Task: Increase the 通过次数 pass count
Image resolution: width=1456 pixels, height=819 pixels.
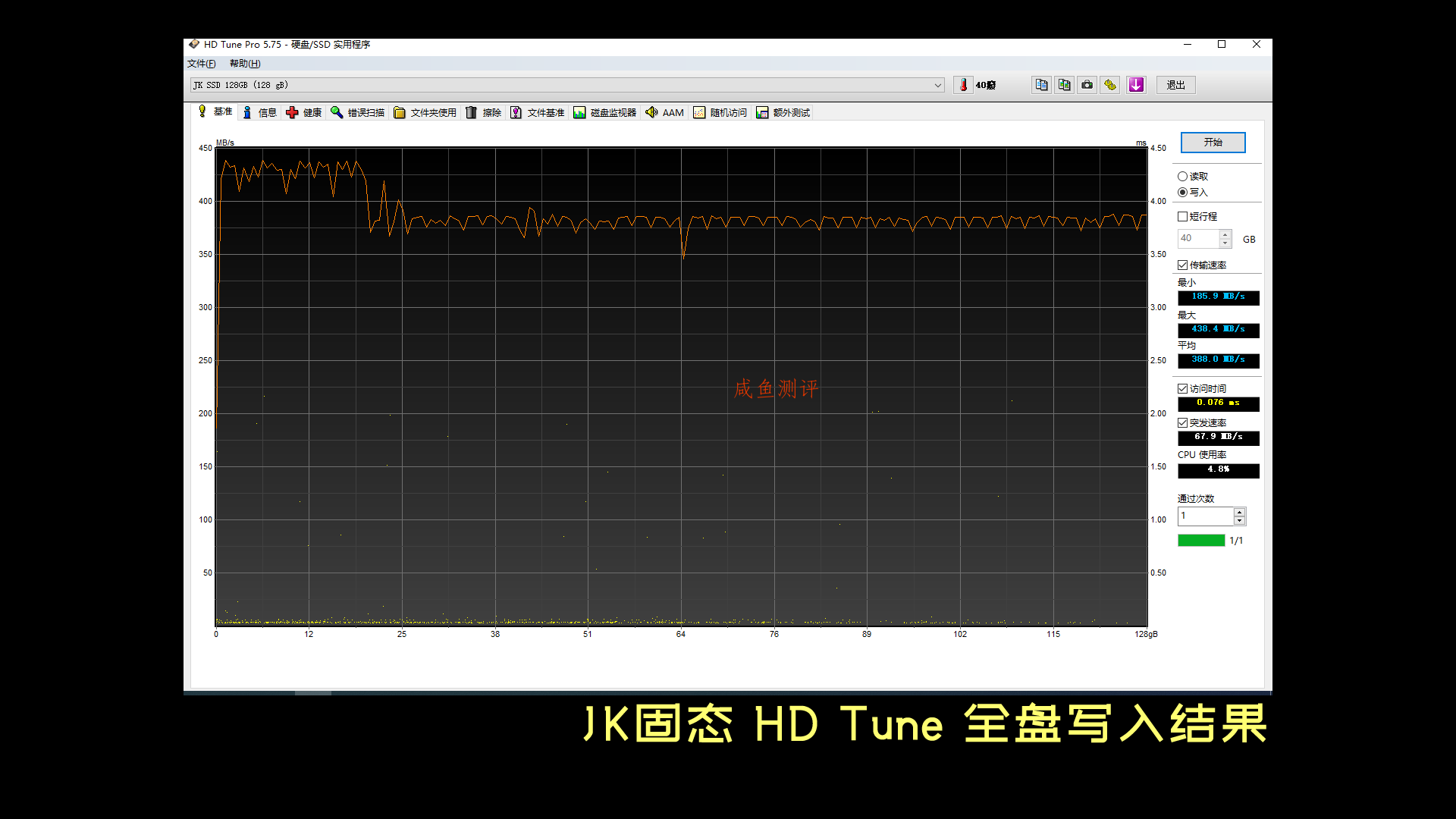Action: pos(1239,512)
